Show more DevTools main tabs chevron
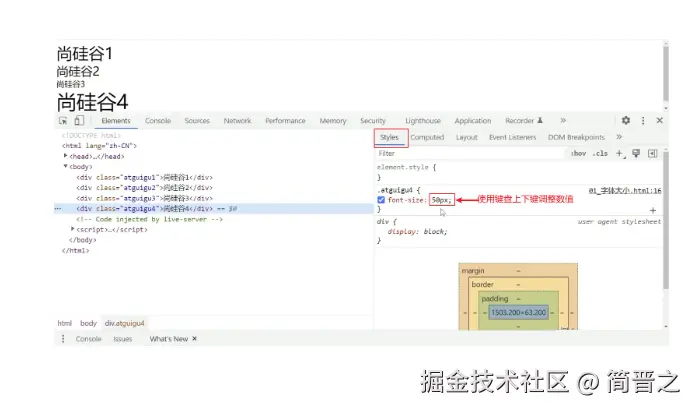 pyautogui.click(x=563, y=120)
